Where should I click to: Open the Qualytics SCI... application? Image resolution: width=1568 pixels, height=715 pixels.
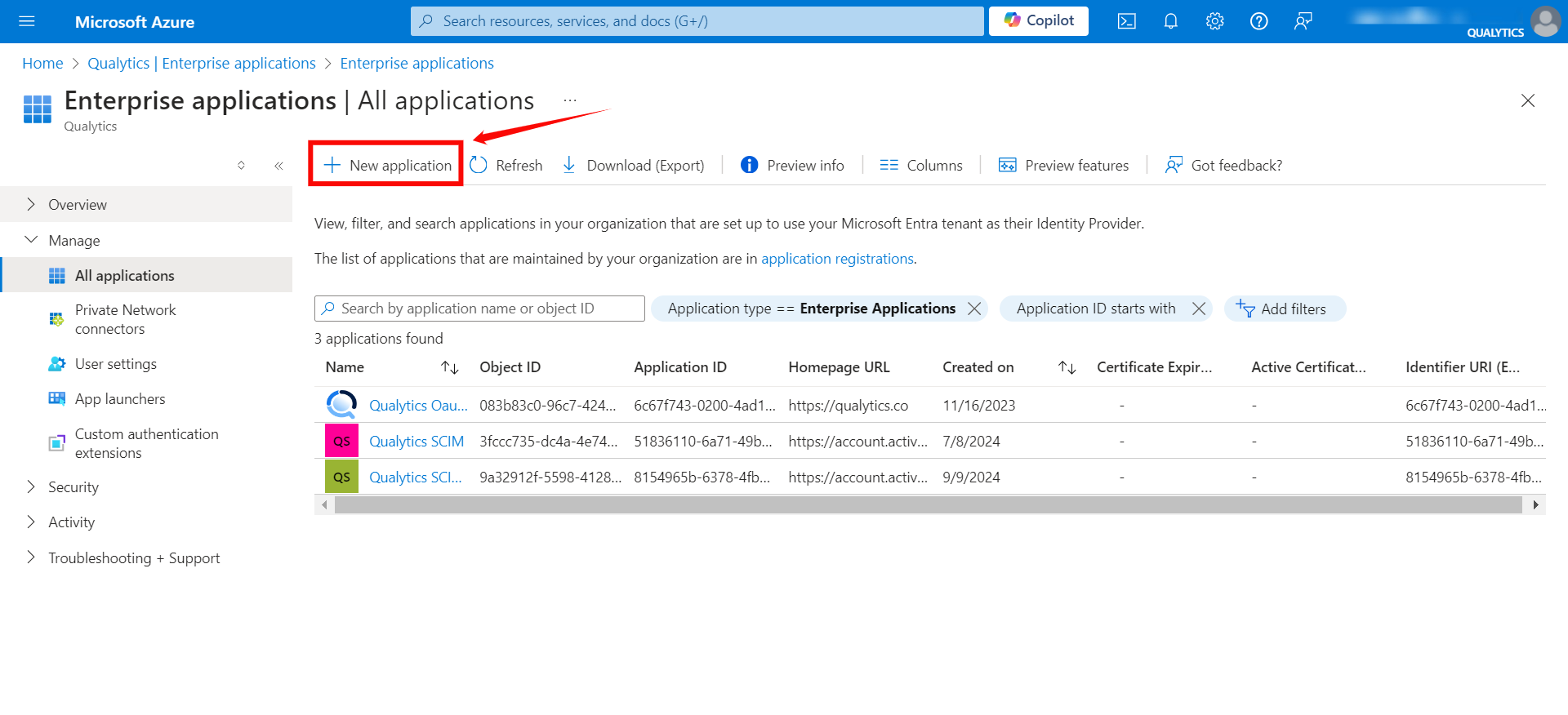416,477
